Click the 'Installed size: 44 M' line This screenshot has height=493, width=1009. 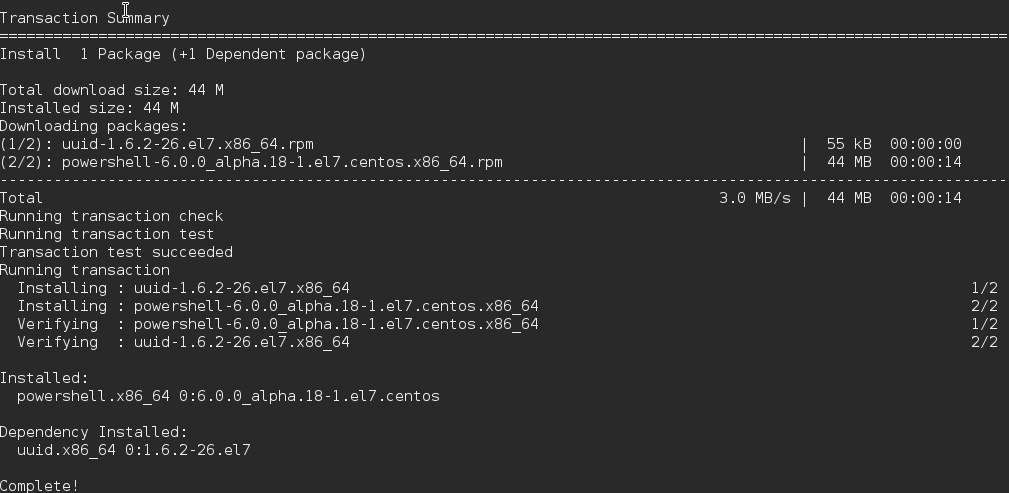click(90, 108)
